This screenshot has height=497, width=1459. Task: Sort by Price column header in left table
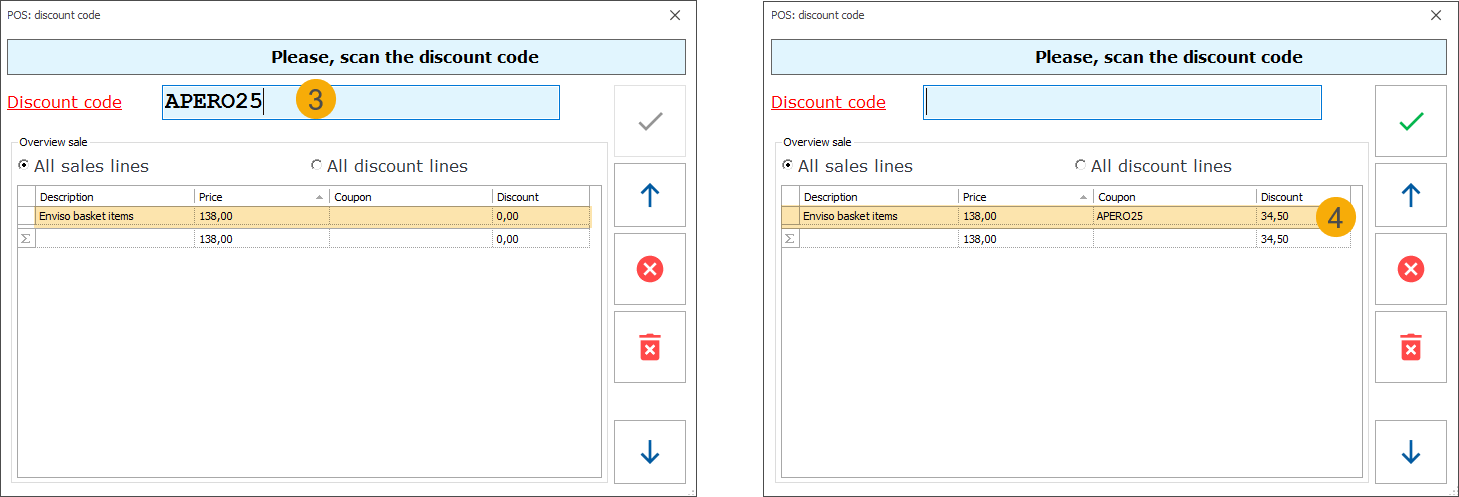[x=260, y=197]
